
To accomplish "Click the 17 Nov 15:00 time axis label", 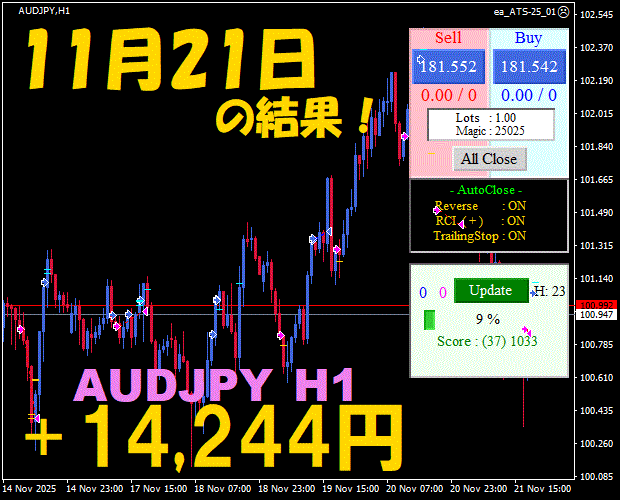I will point(159,489).
